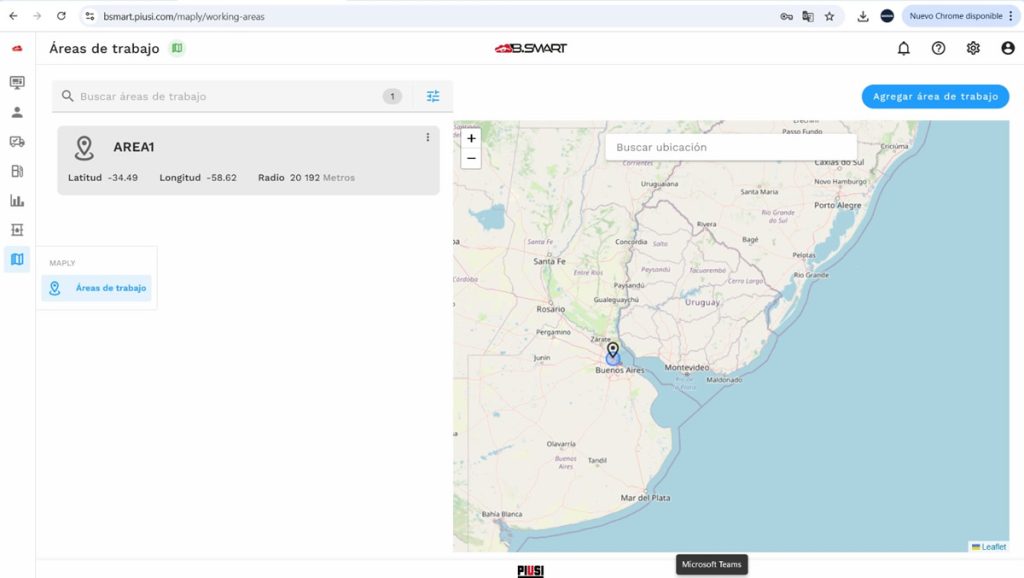Open the bar chart reports icon
The image size is (1024, 578).
tap(17, 201)
